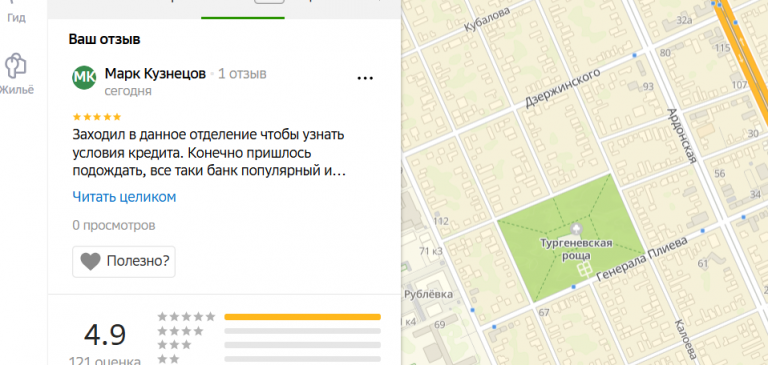This screenshot has width=768, height=365.
Task: Click the four-star row label
Action: click(180, 331)
